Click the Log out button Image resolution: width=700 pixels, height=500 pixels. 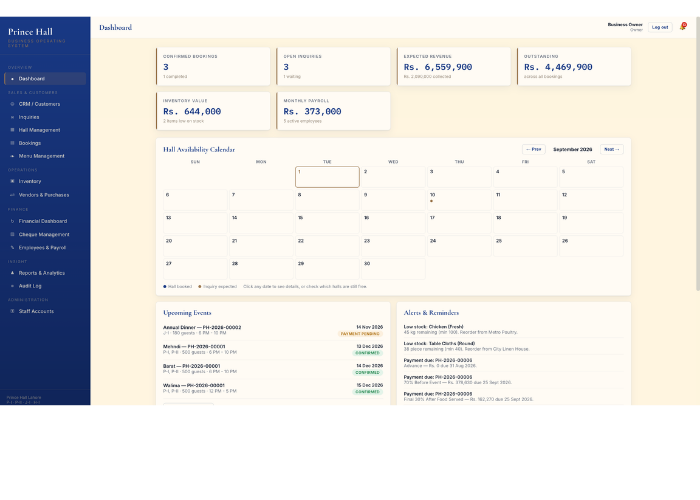660,27
